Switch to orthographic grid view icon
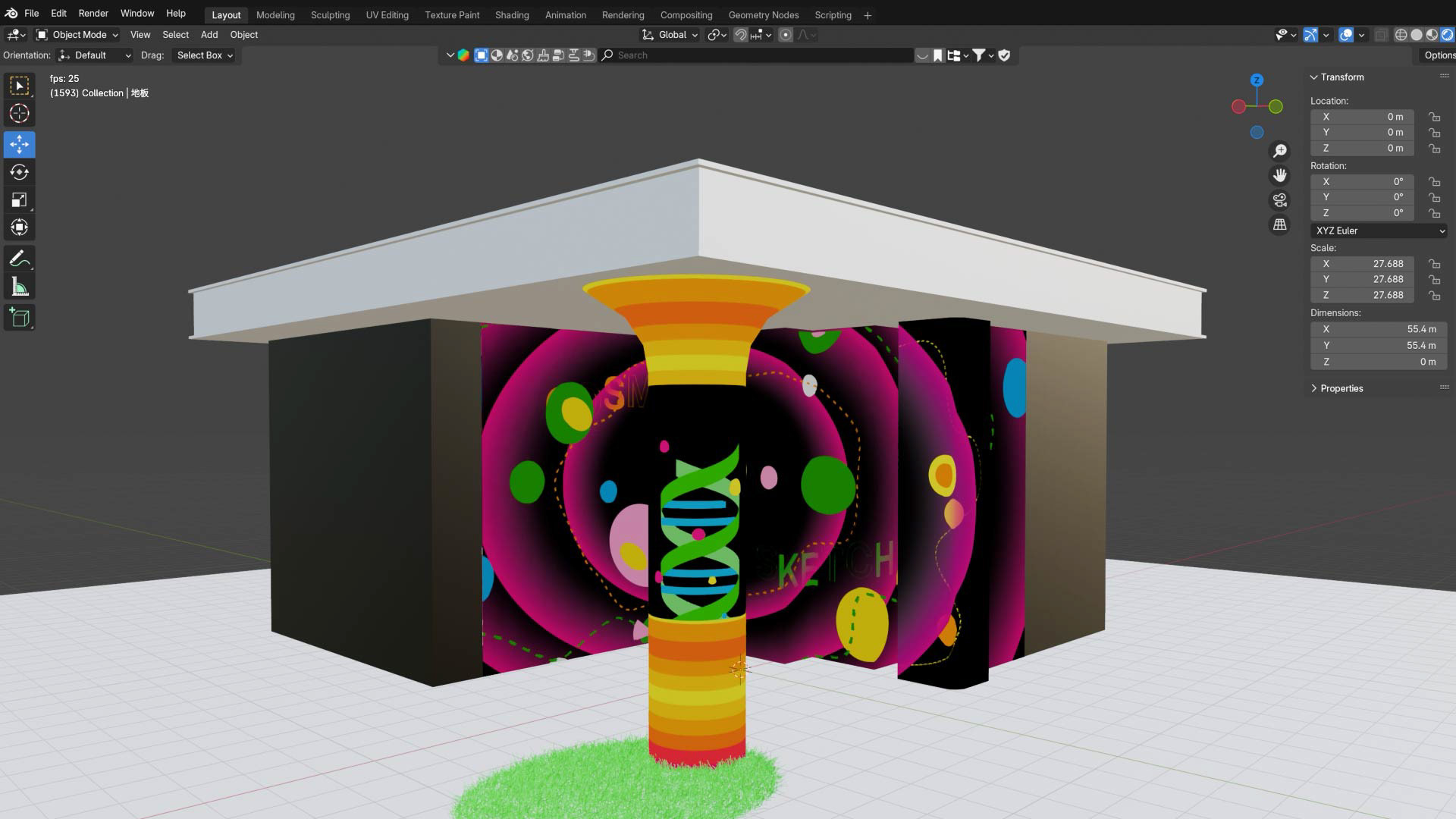The height and width of the screenshot is (819, 1456). click(x=1279, y=224)
